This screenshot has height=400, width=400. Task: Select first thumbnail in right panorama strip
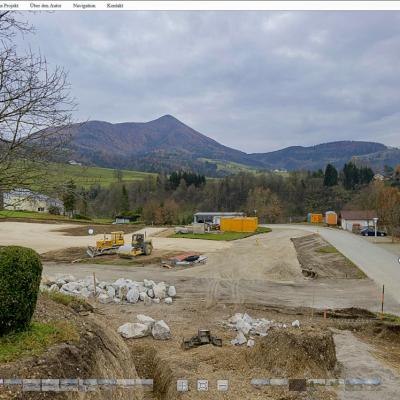pos(260,382)
